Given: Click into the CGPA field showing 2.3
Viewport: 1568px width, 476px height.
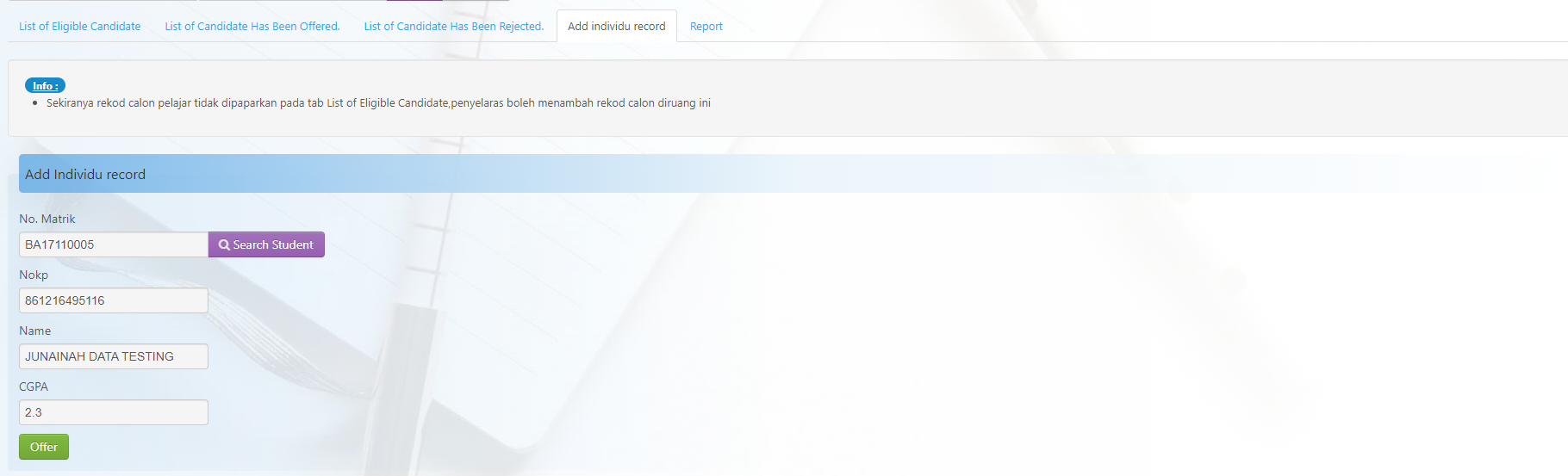Looking at the screenshot, I should coord(113,412).
